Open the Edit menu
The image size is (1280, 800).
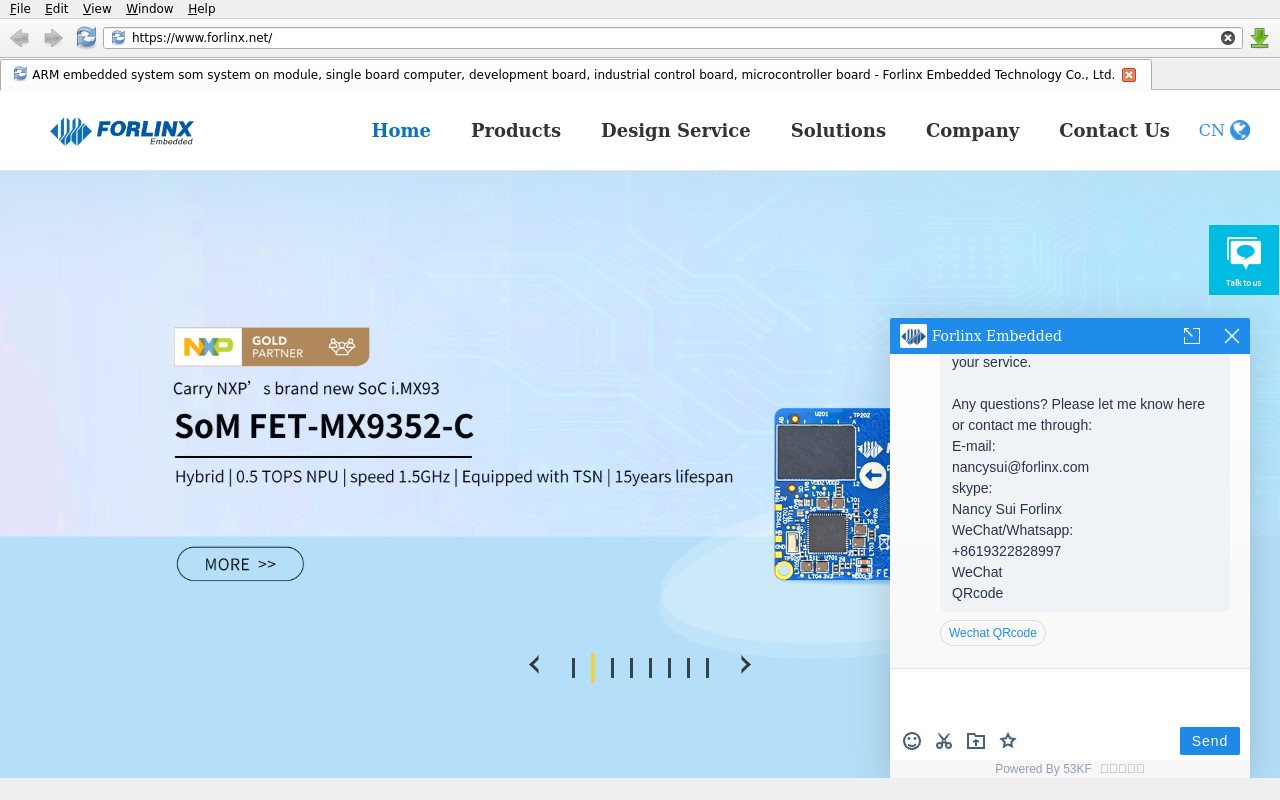[x=56, y=8]
